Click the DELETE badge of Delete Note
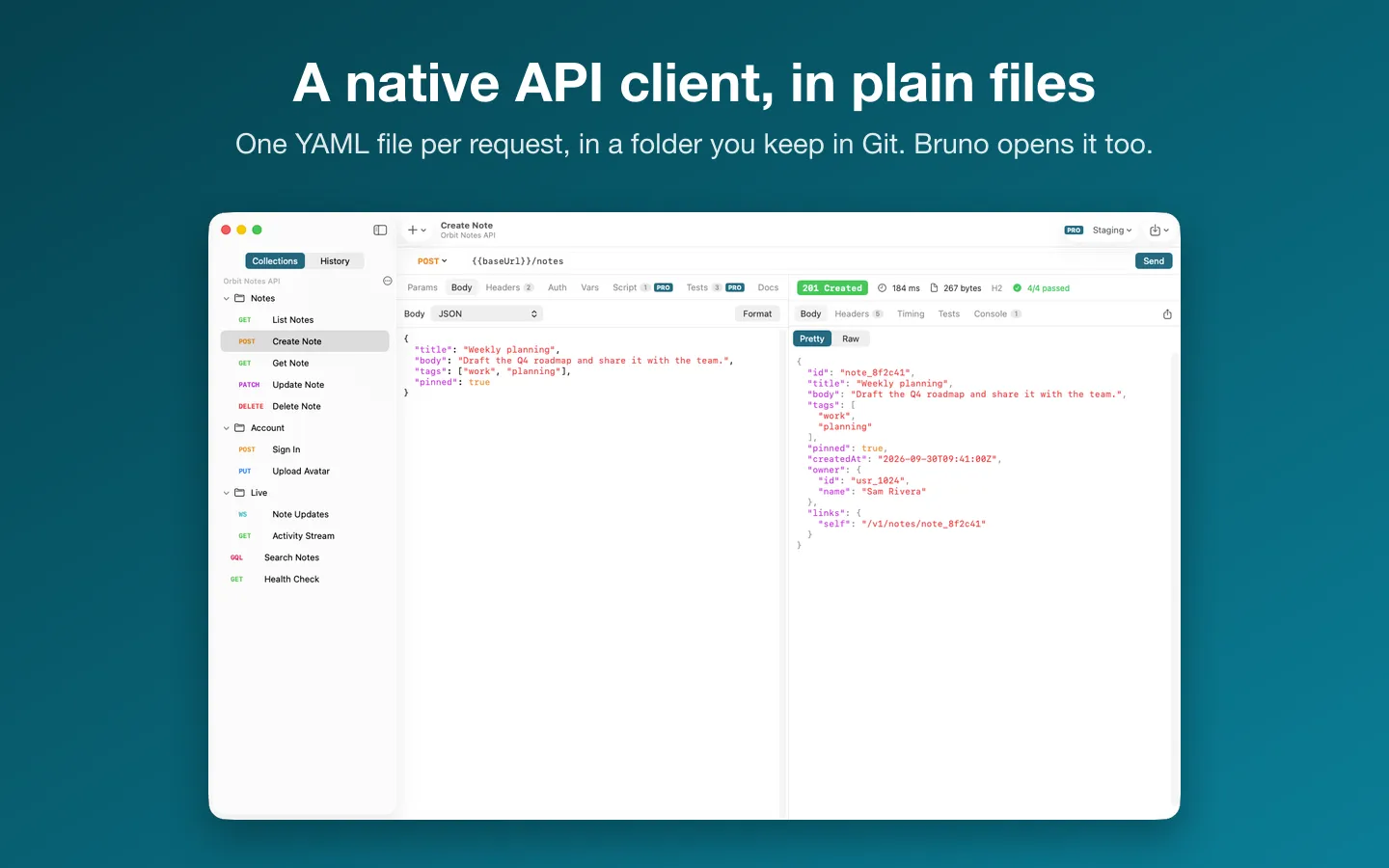 click(x=251, y=406)
